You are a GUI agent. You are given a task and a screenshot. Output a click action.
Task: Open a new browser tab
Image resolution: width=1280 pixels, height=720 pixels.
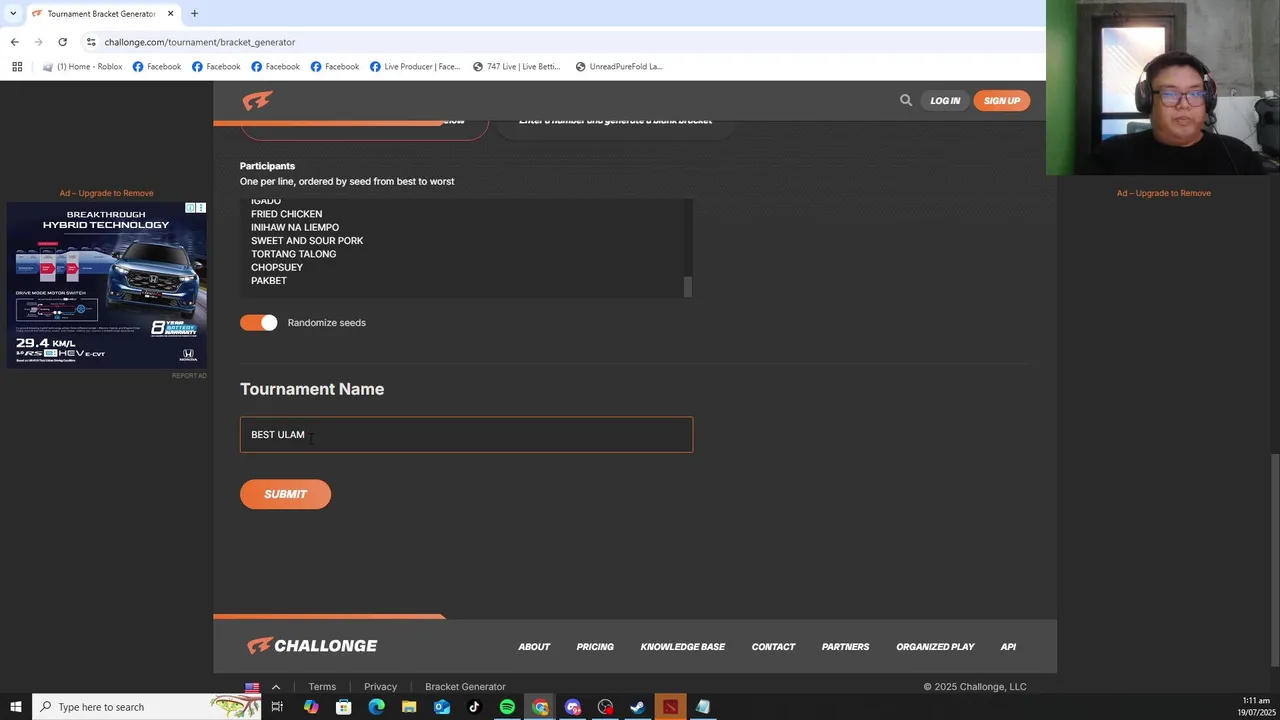194,14
